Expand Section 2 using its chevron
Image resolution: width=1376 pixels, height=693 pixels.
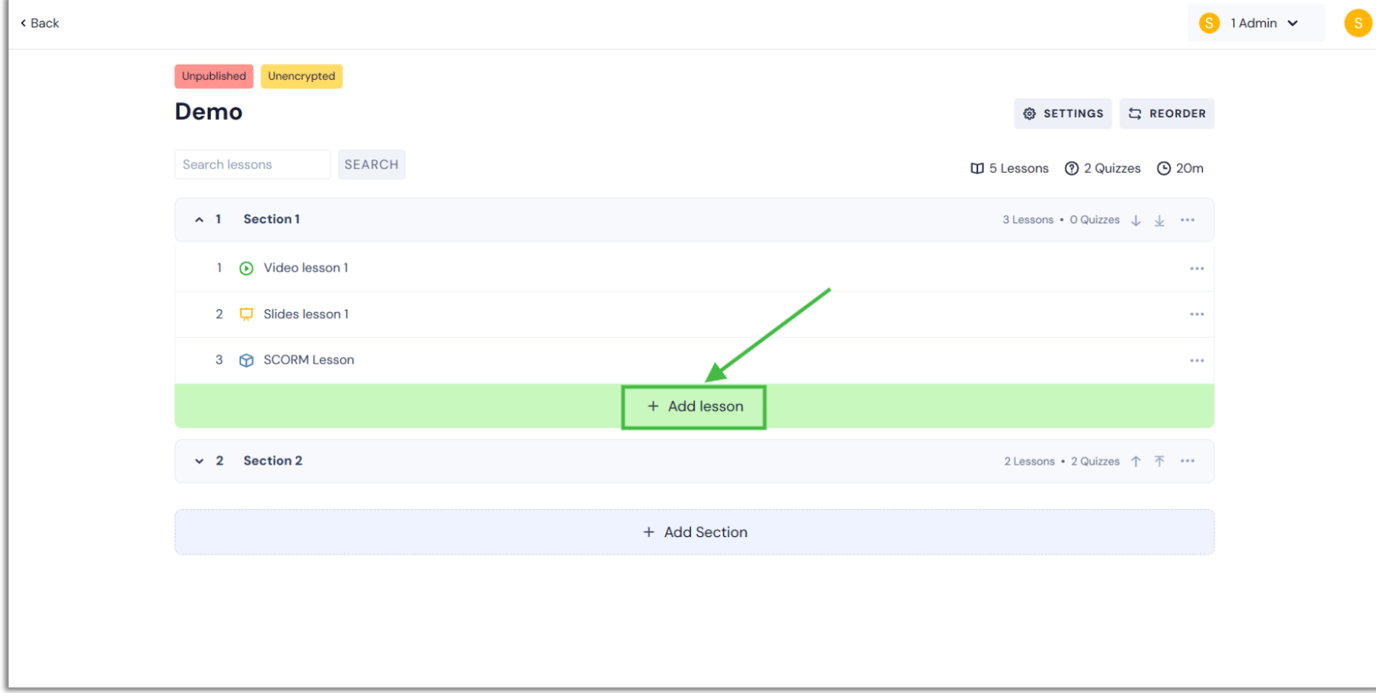click(x=199, y=461)
